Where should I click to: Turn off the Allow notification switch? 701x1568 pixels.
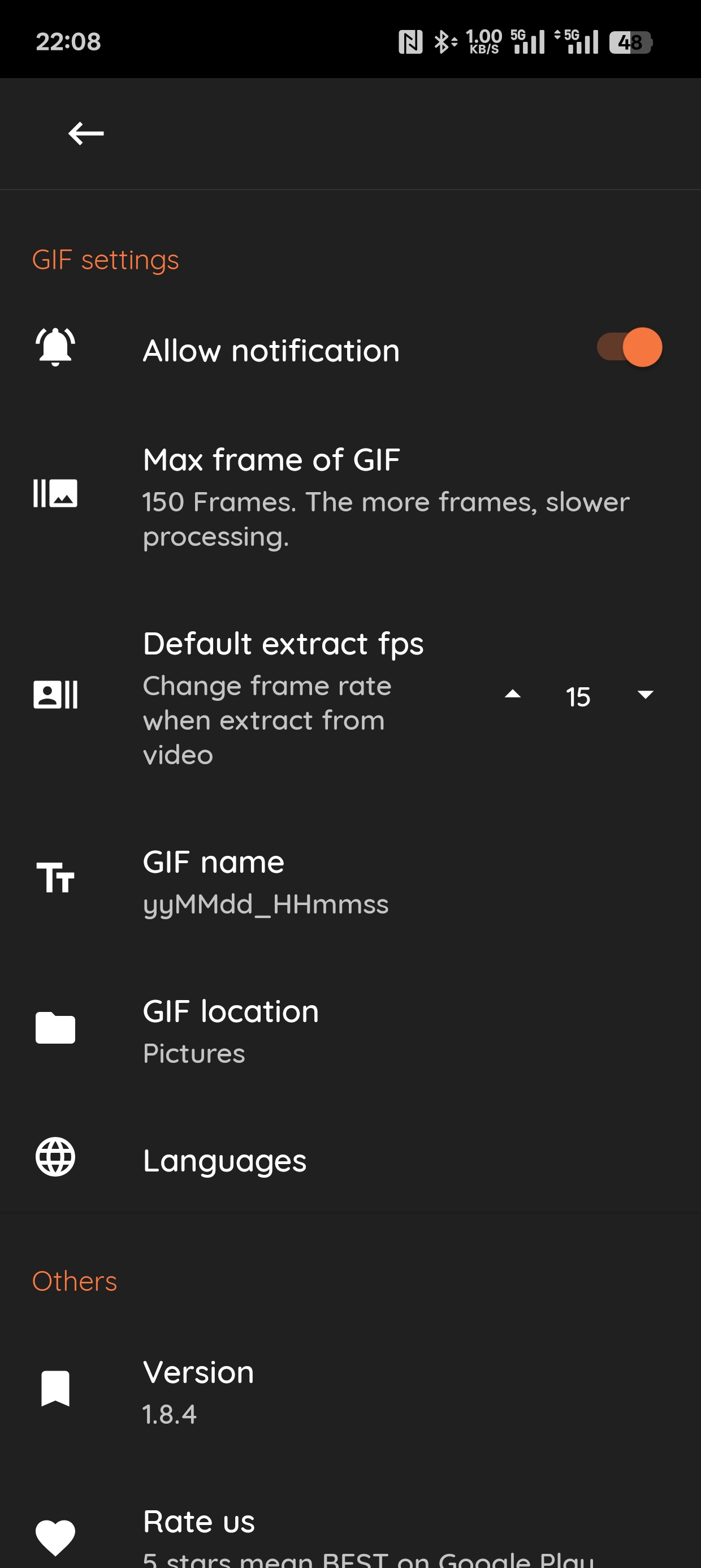coord(629,347)
